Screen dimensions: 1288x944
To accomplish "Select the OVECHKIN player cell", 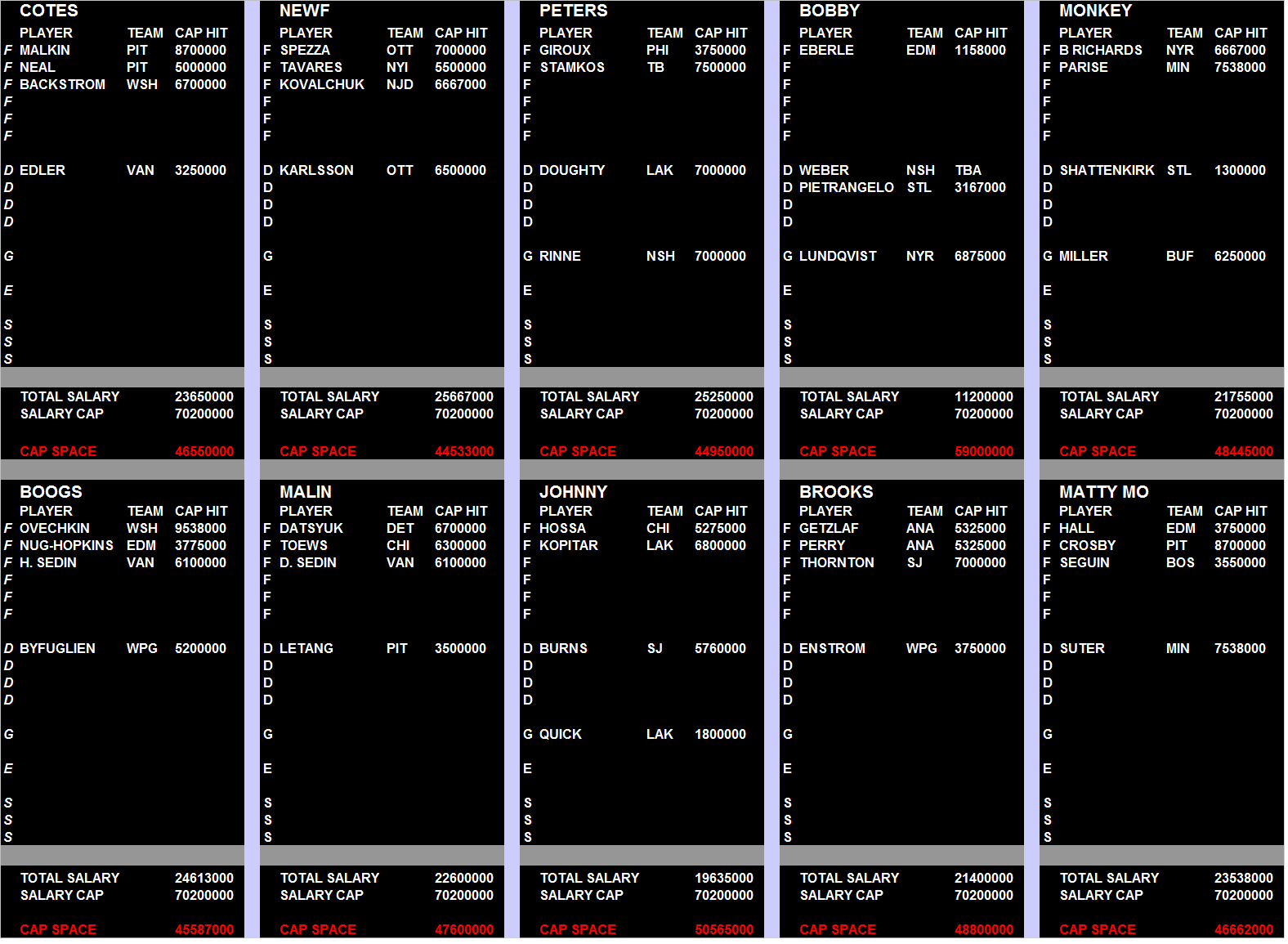I will 55,528.
